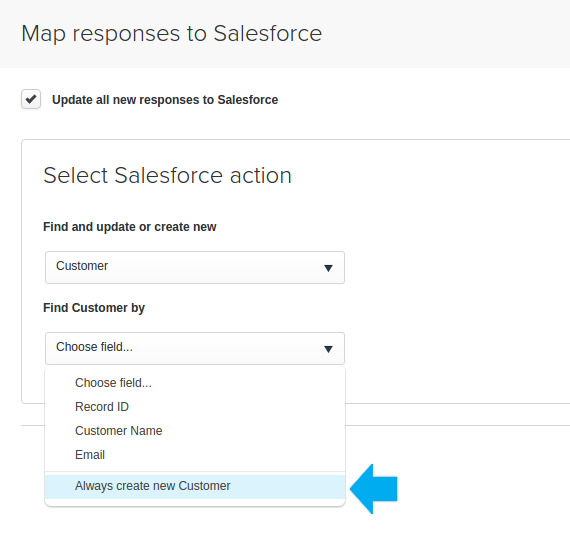Uncheck the Update all new responses checkbox

click(x=31, y=99)
